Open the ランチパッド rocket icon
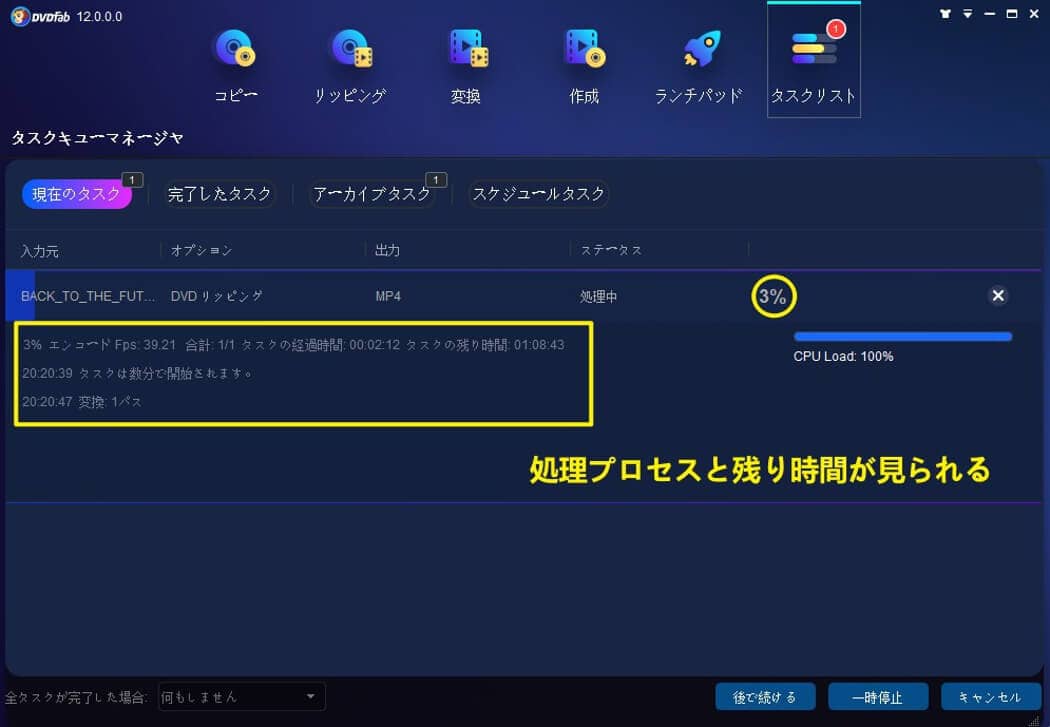The width and height of the screenshot is (1050, 727). [x=700, y=50]
